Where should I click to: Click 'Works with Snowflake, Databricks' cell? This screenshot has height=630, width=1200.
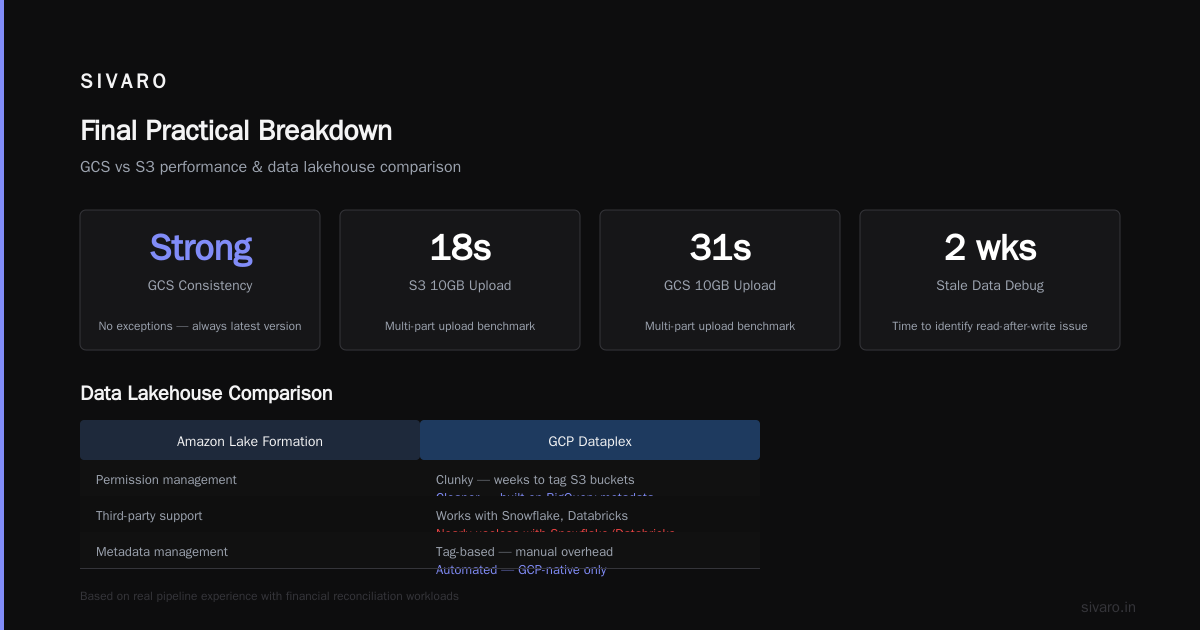pos(531,516)
